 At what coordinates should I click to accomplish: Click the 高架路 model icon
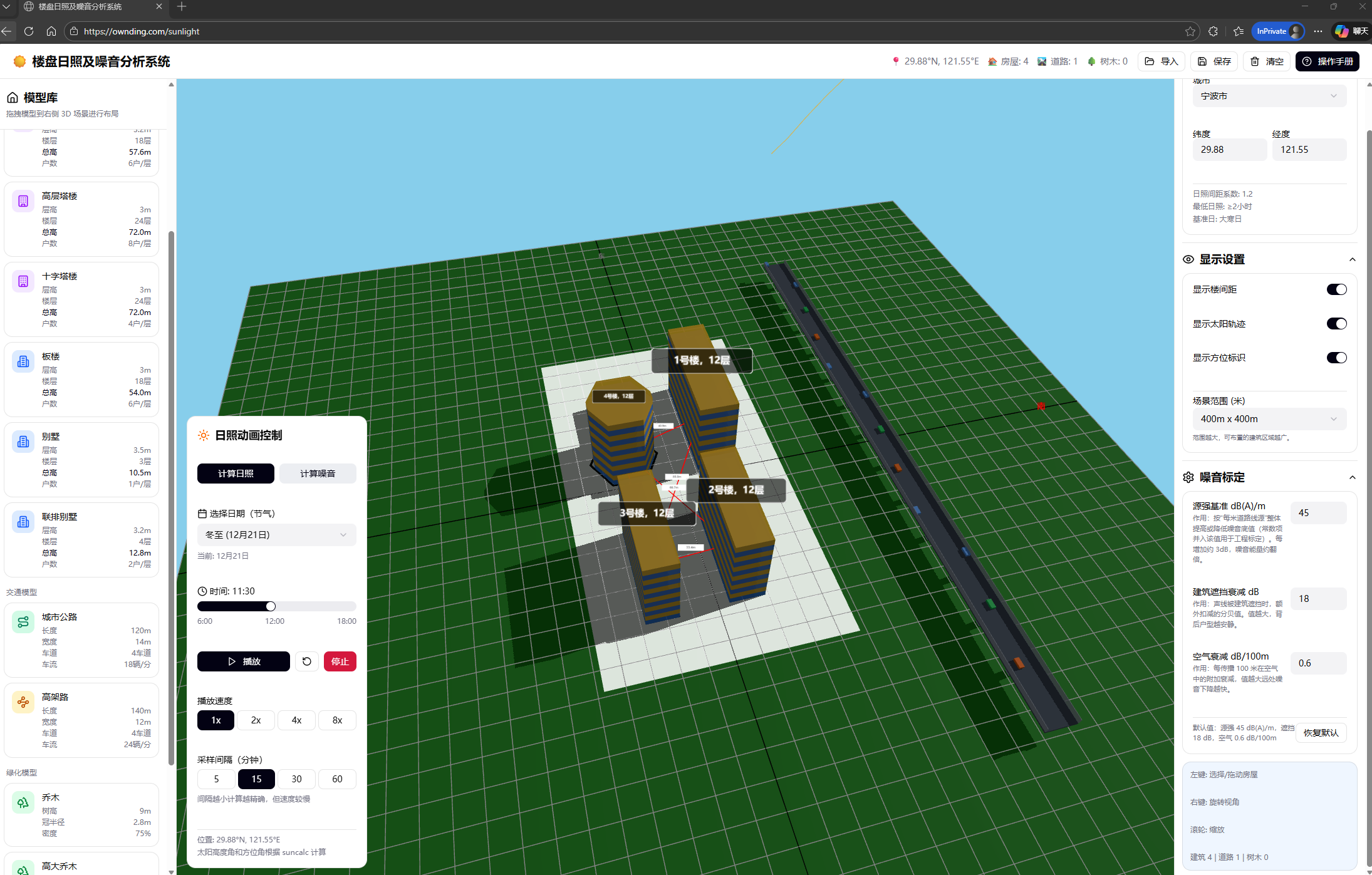(23, 702)
